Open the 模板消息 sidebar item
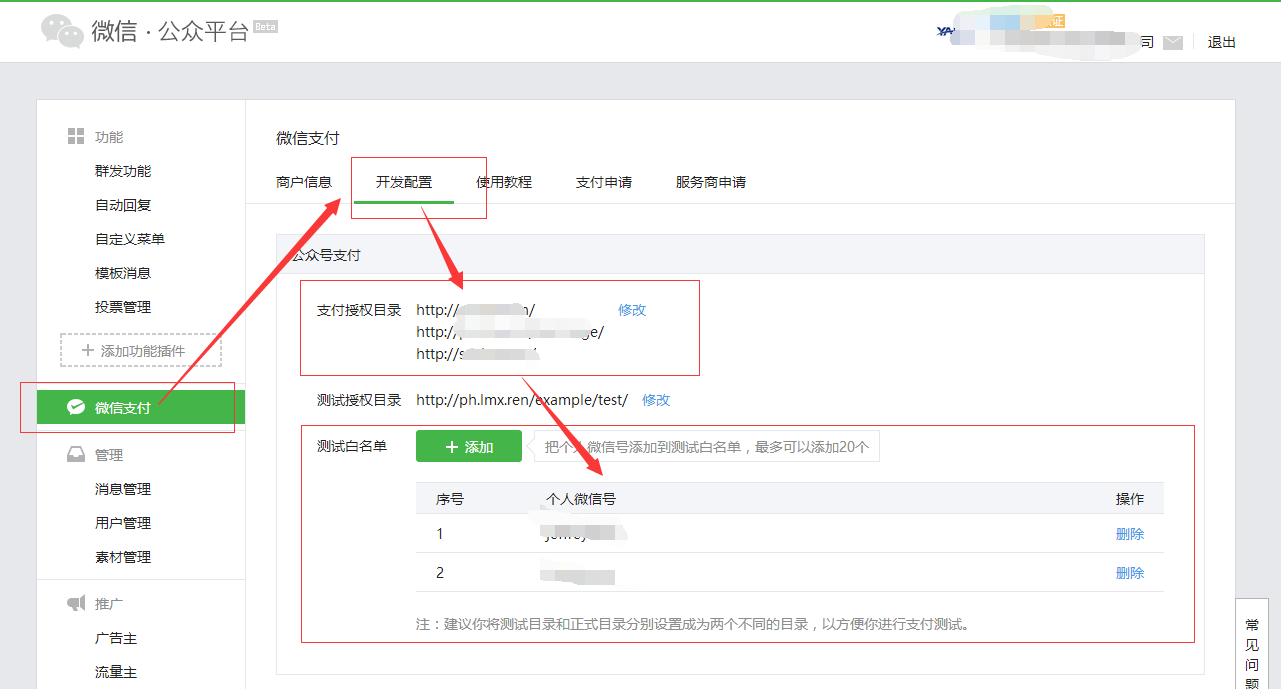Screen dimensions: 1281x689 (123, 273)
